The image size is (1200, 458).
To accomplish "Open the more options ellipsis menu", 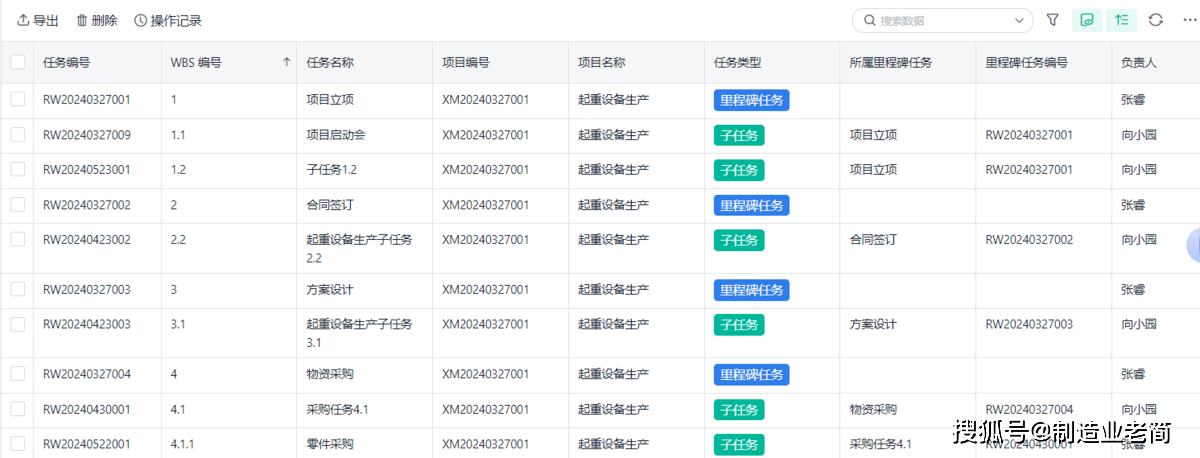I will pyautogui.click(x=1188, y=20).
